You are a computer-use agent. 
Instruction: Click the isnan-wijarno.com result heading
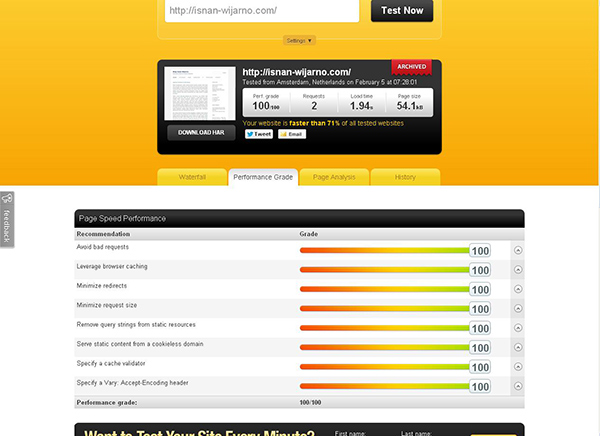[x=297, y=72]
